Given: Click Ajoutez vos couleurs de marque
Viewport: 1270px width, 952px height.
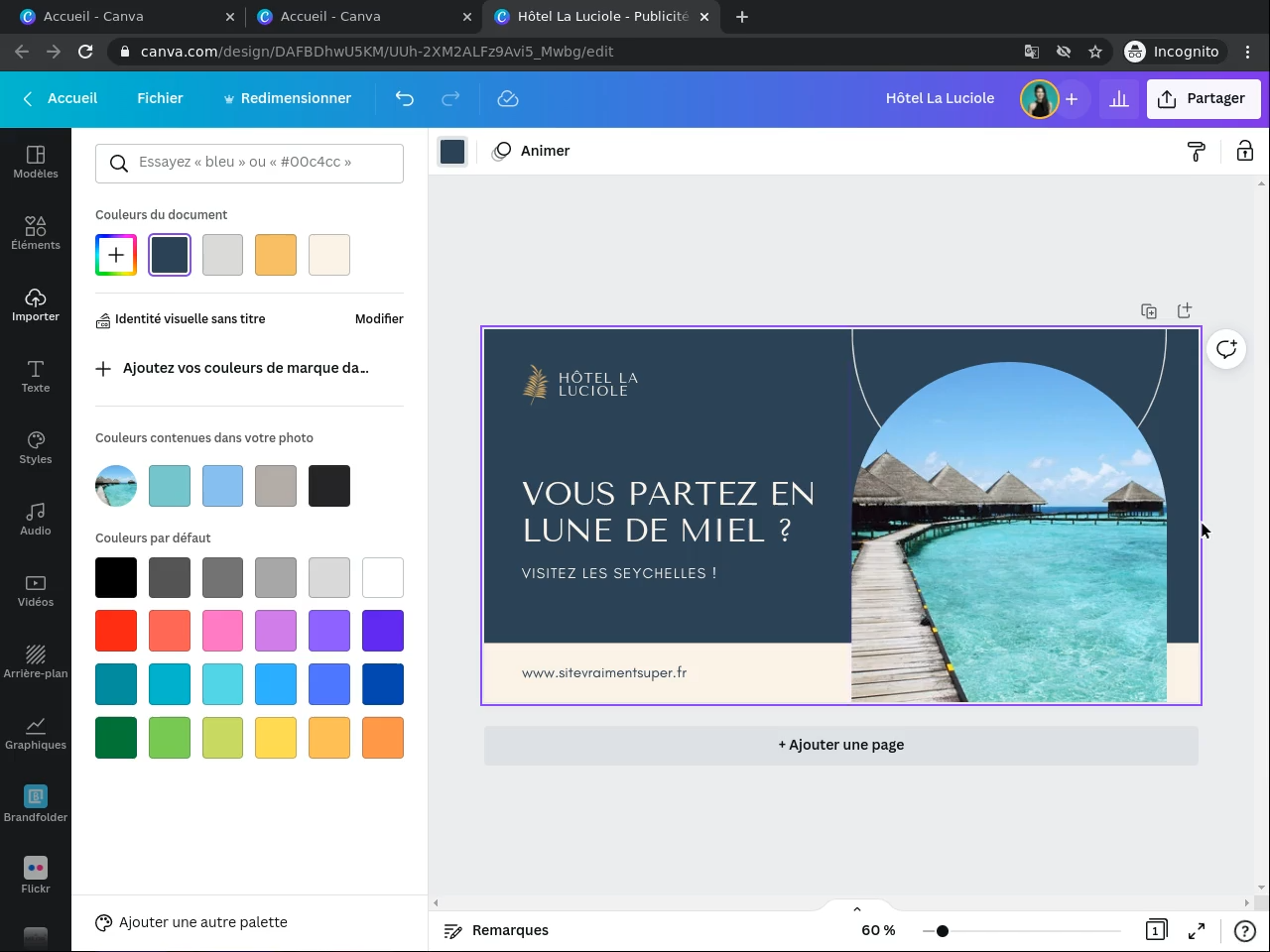Looking at the screenshot, I should [x=232, y=368].
